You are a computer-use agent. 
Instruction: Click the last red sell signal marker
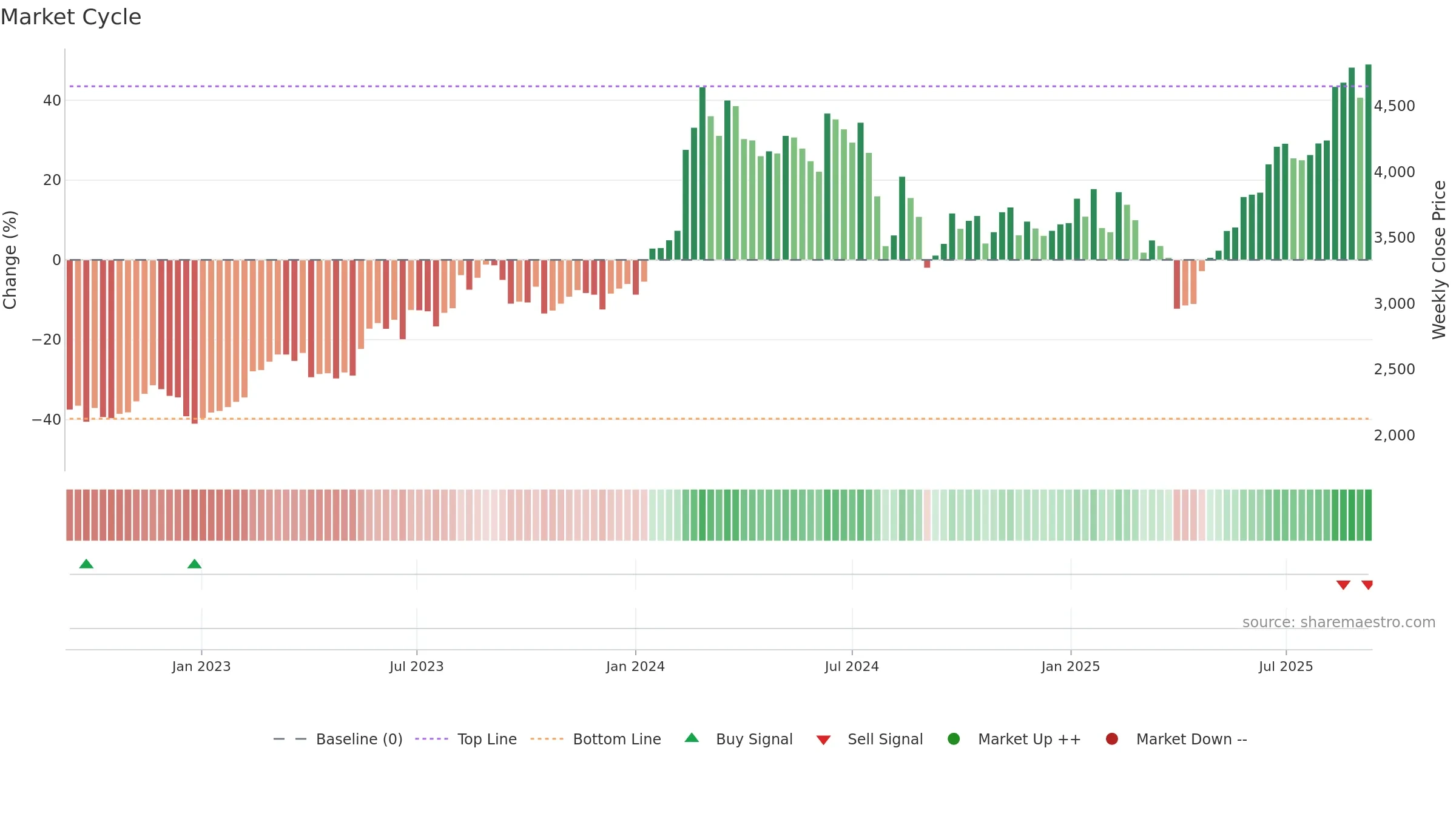[x=1367, y=585]
